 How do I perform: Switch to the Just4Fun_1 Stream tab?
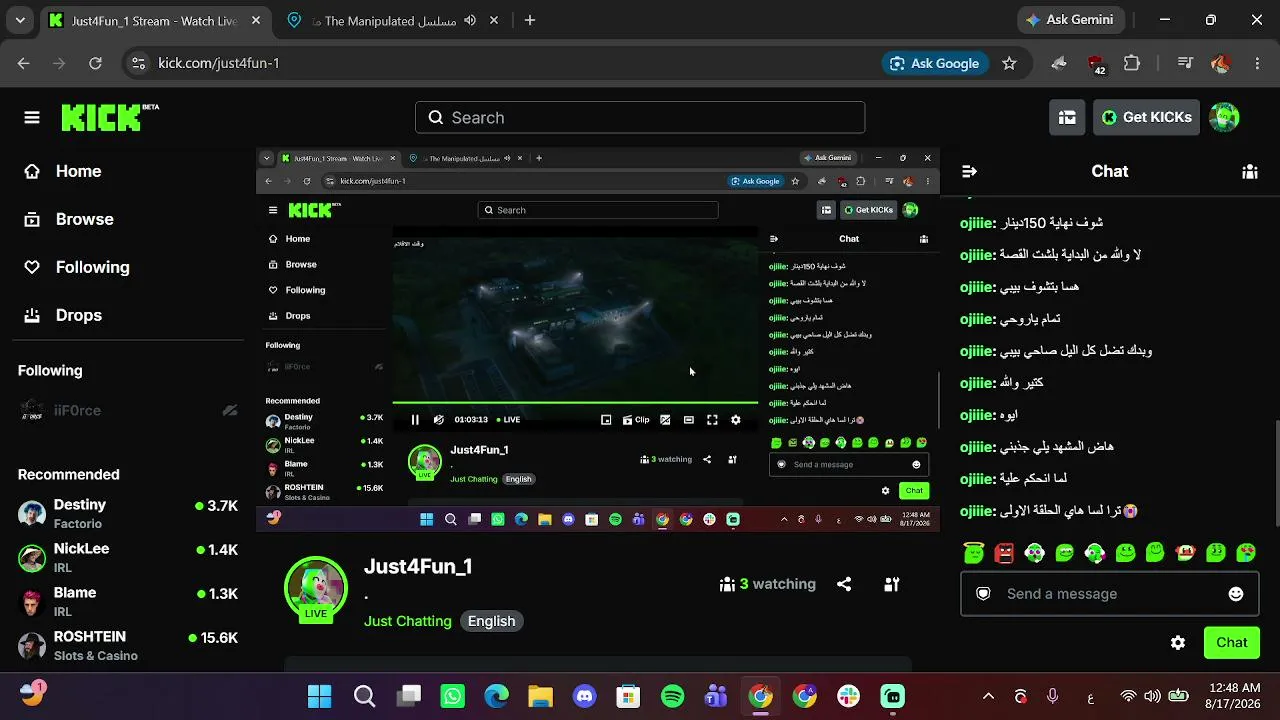pyautogui.click(x=153, y=21)
